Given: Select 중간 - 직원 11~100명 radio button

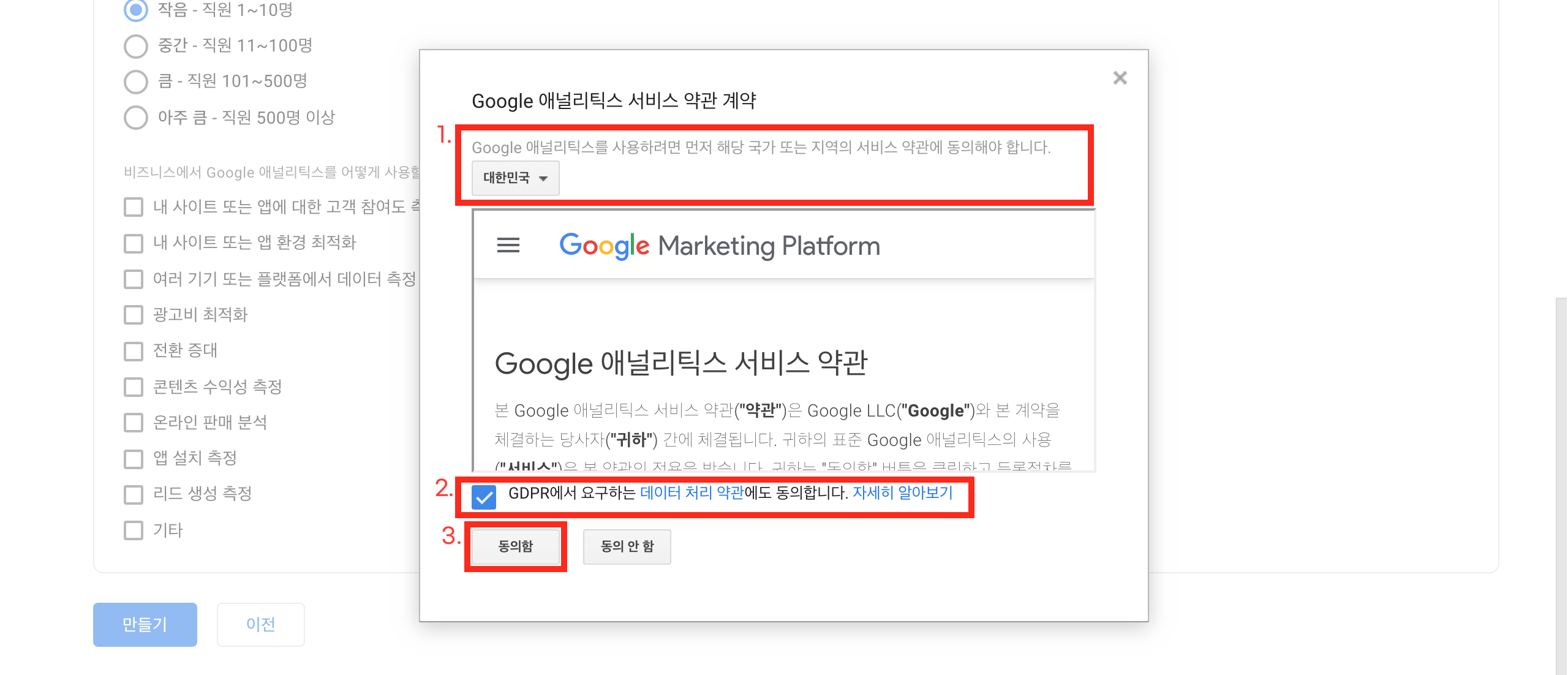Looking at the screenshot, I should click(x=135, y=46).
